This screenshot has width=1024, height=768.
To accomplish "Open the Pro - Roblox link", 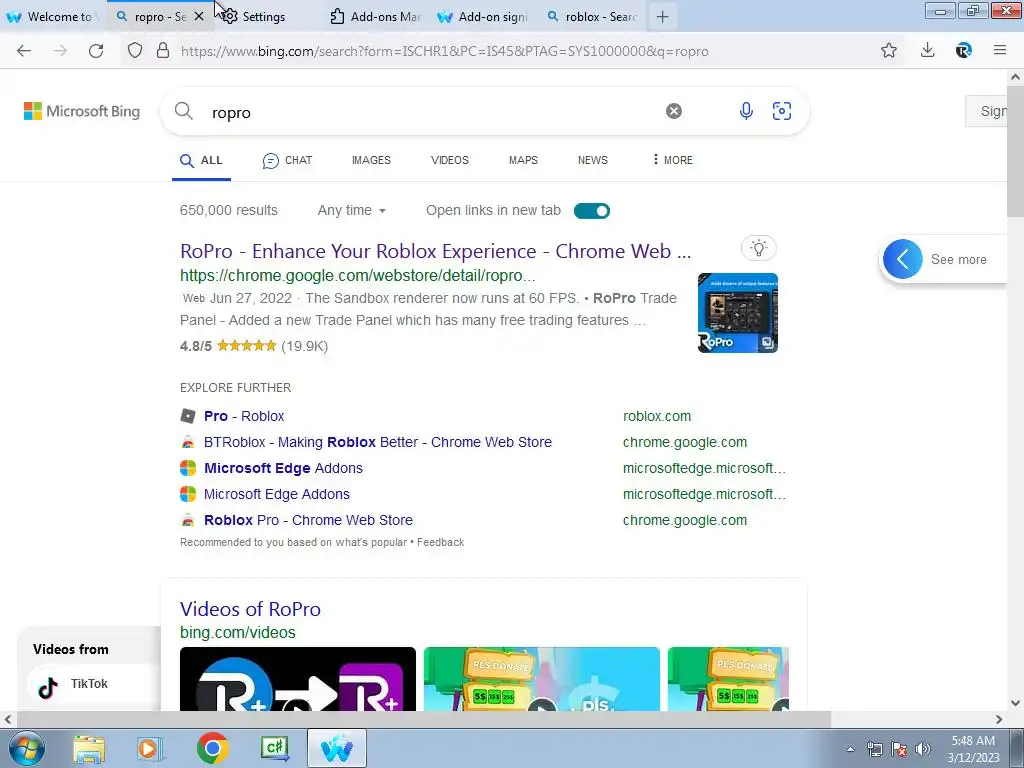I will pos(244,416).
